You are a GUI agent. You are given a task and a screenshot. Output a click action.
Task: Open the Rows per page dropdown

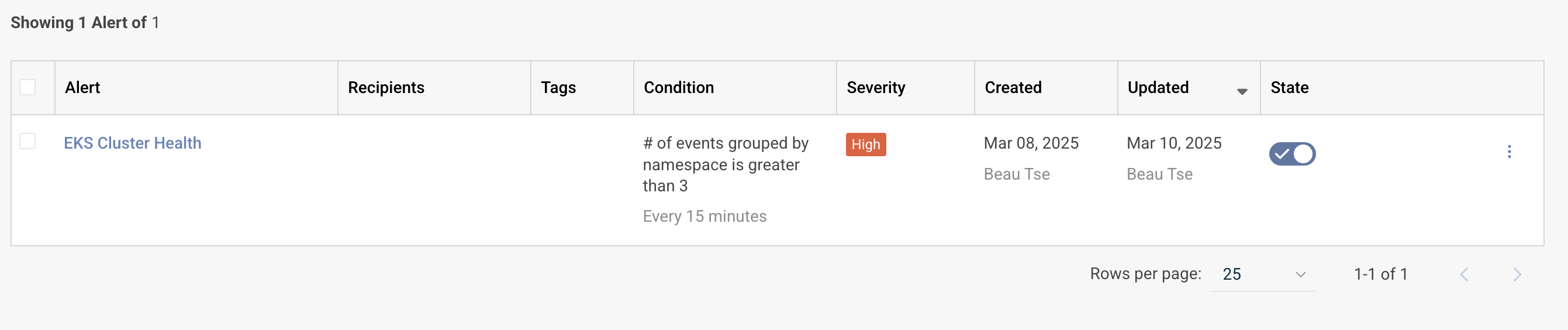tap(1262, 274)
